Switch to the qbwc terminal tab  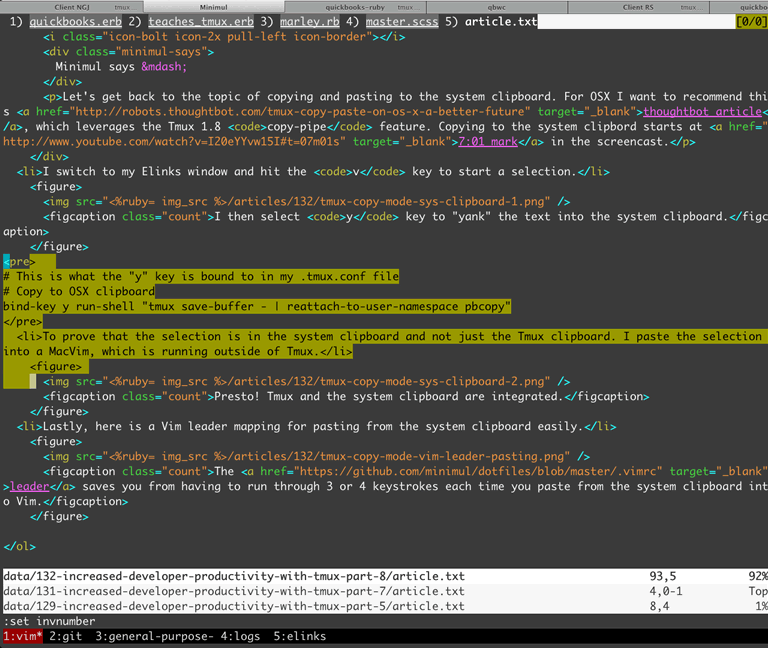497,7
